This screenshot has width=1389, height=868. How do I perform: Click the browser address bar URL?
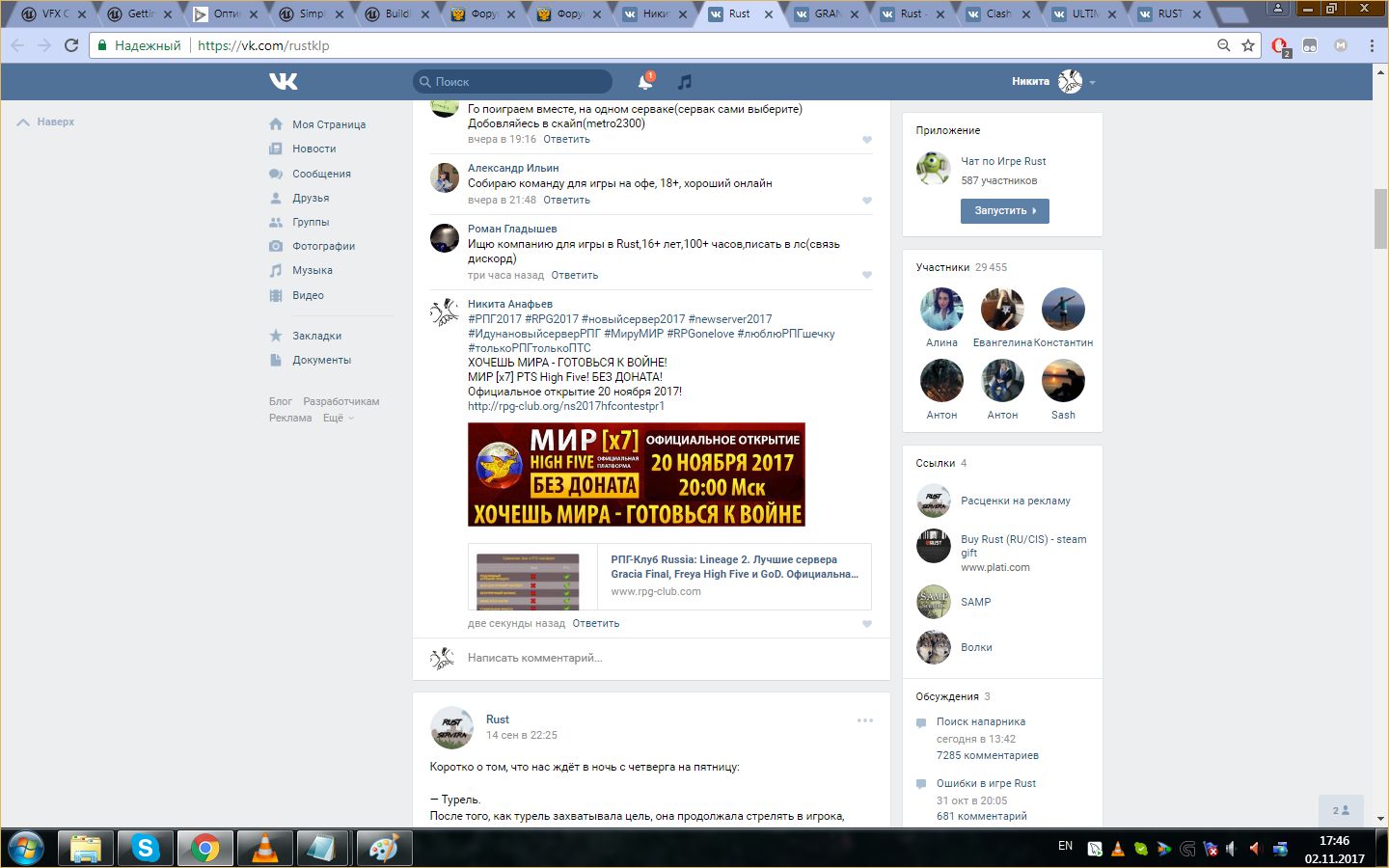coord(263,45)
